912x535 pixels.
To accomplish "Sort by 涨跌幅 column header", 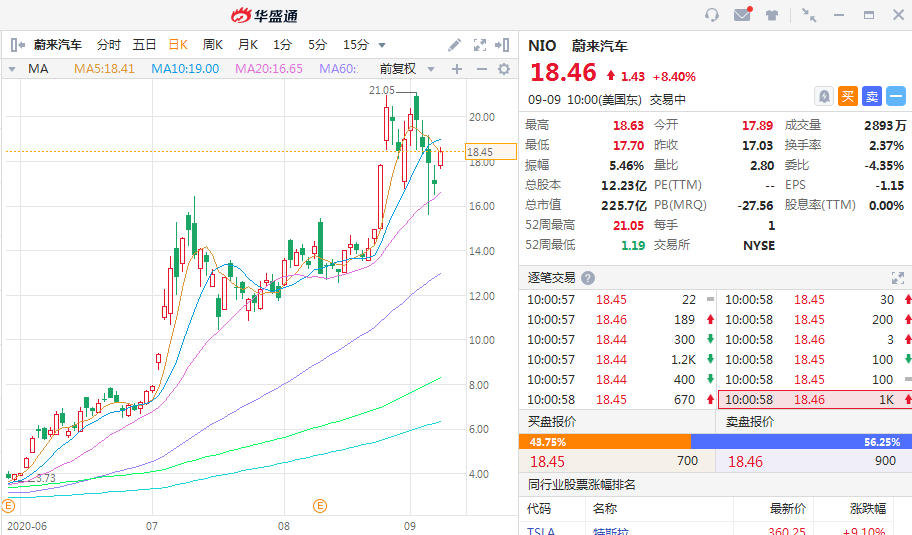I will (868, 509).
